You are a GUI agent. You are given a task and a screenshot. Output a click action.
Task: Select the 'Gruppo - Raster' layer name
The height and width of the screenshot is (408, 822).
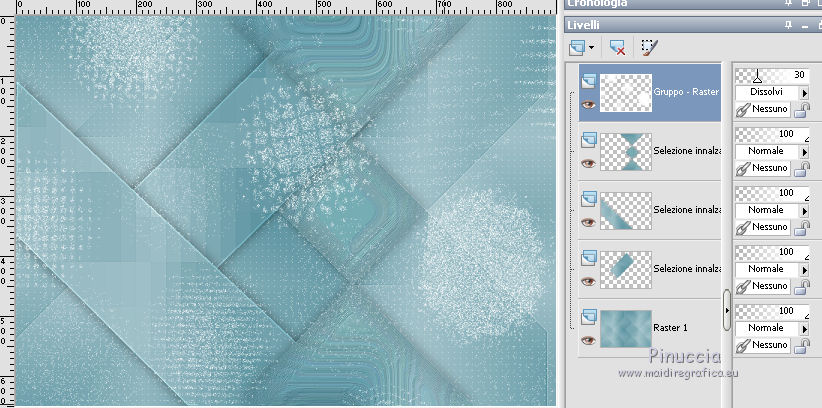point(686,92)
